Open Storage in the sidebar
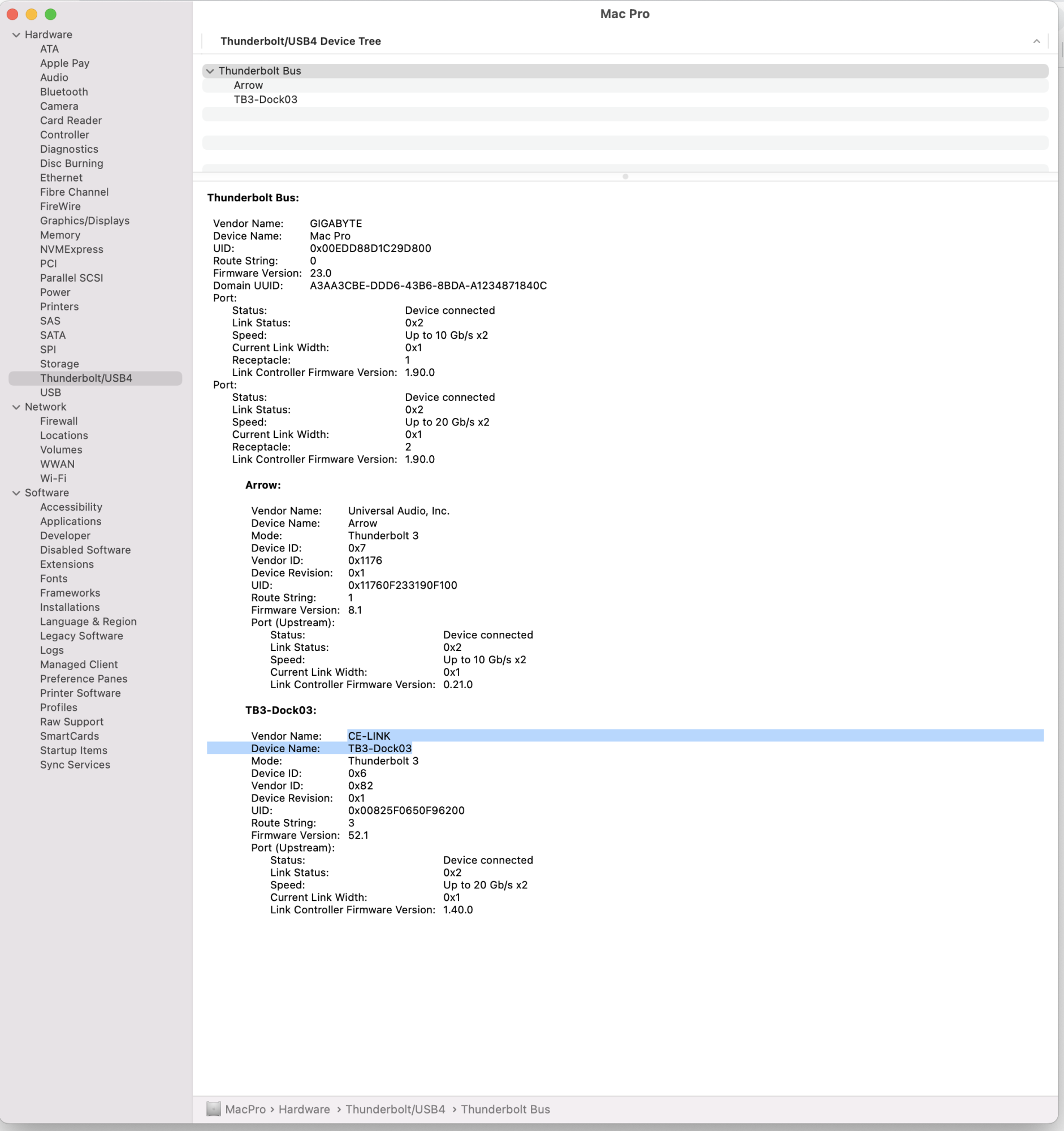The width and height of the screenshot is (1064, 1131). click(60, 364)
